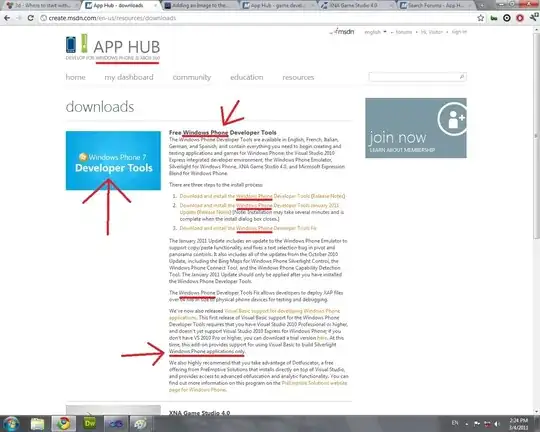540x432 pixels.
Task: Show hidden system tray icons arrow
Action: [466, 424]
